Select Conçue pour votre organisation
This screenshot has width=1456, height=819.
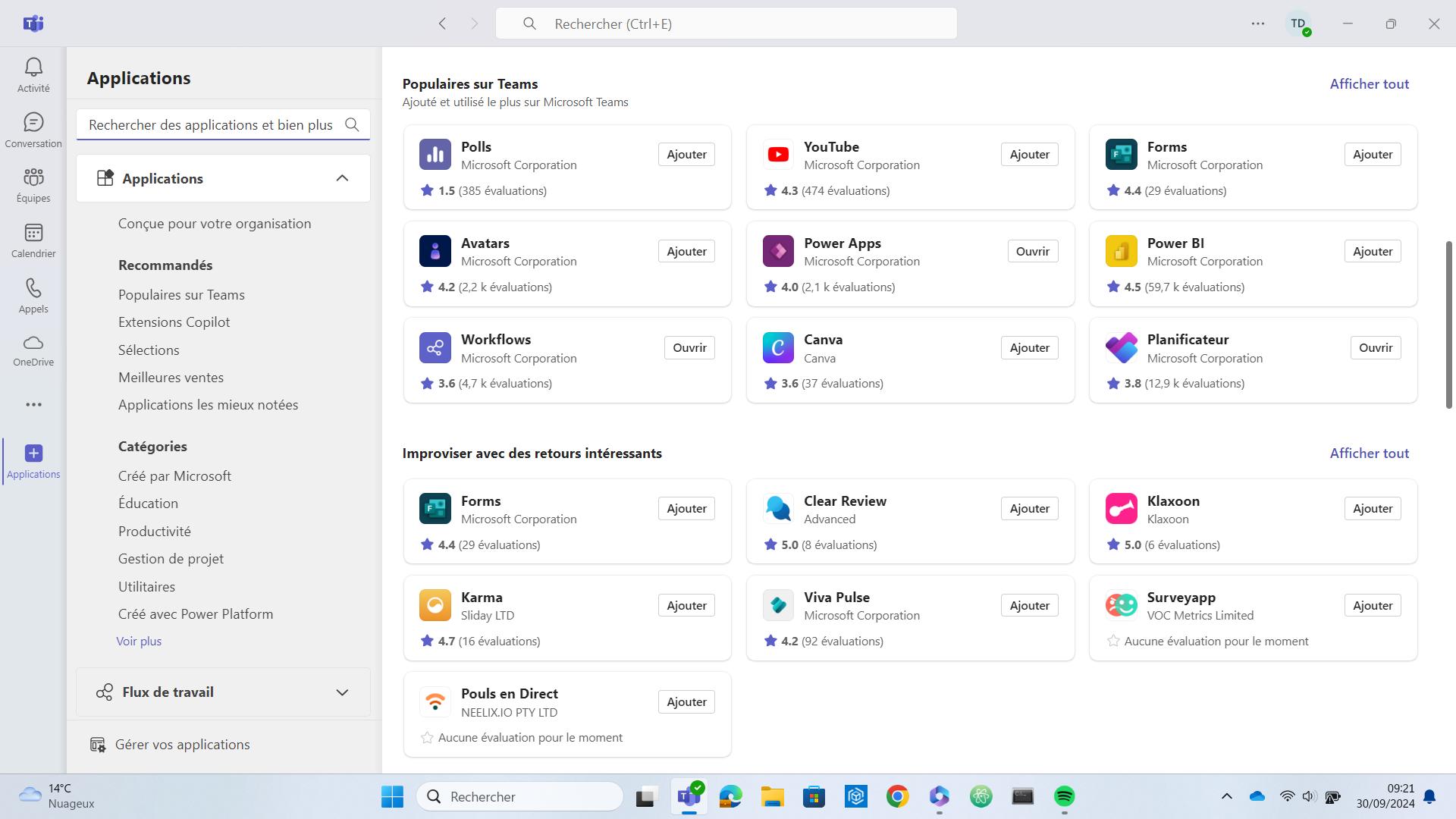[x=215, y=224]
